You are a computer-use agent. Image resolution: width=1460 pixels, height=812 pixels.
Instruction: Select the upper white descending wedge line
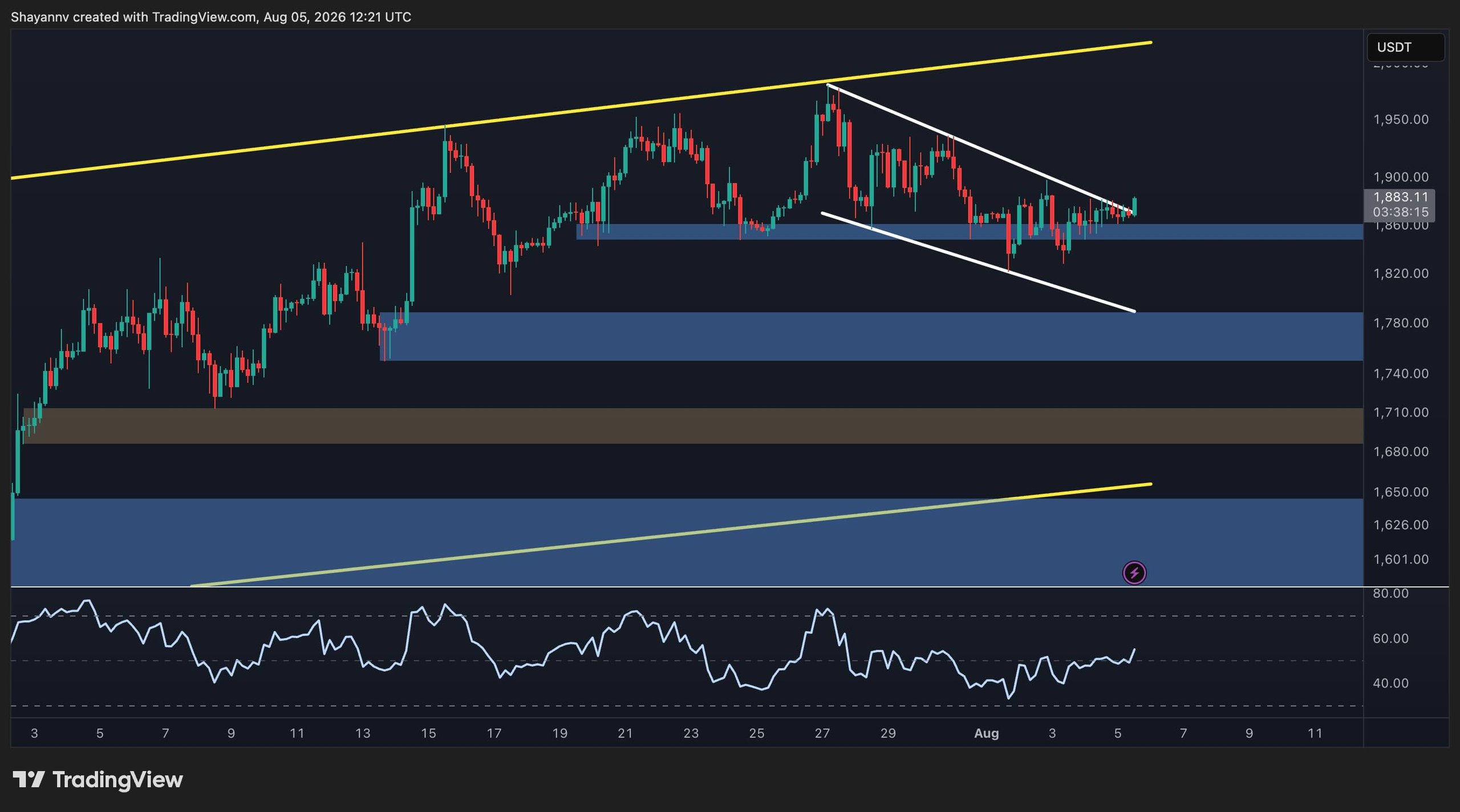click(x=980, y=148)
